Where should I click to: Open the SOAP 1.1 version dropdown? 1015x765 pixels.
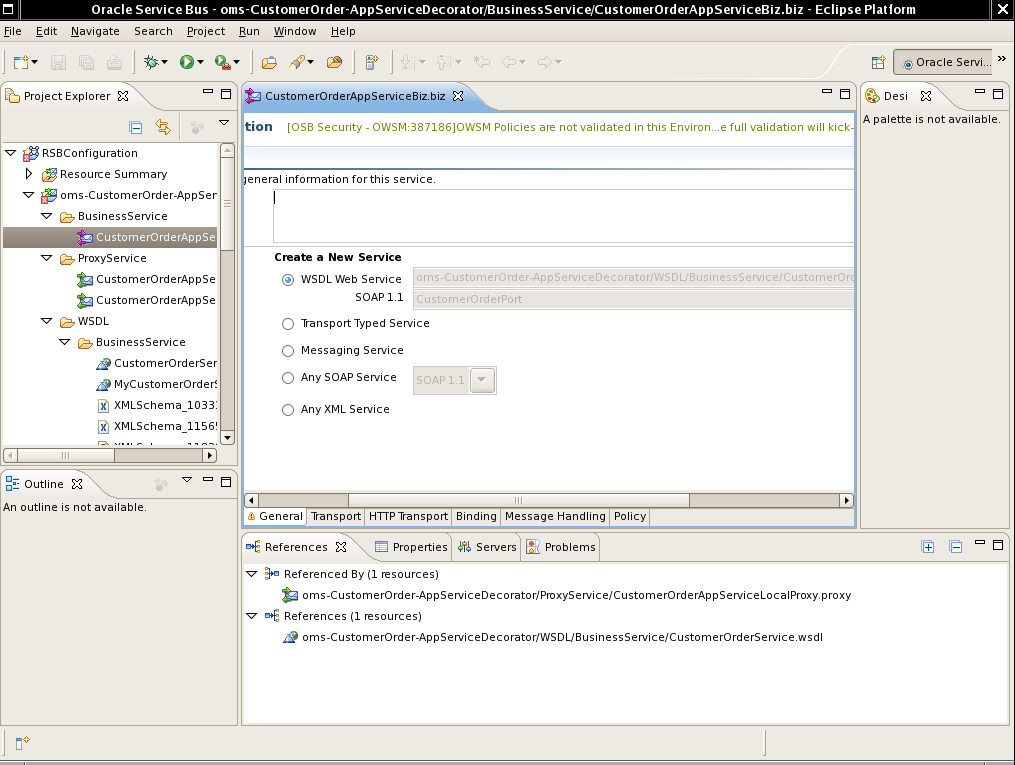pyautogui.click(x=482, y=380)
